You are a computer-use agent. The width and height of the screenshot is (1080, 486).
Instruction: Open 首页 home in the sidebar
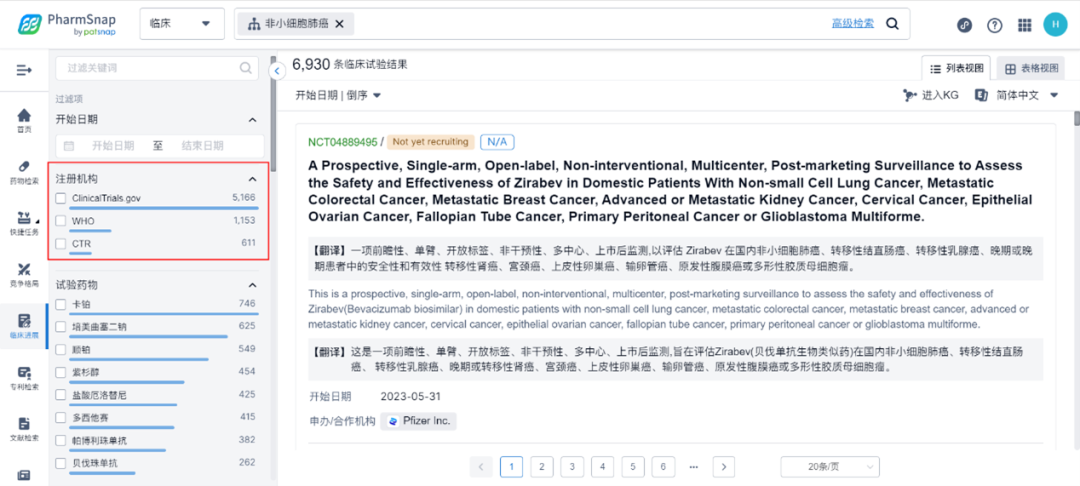point(24,120)
